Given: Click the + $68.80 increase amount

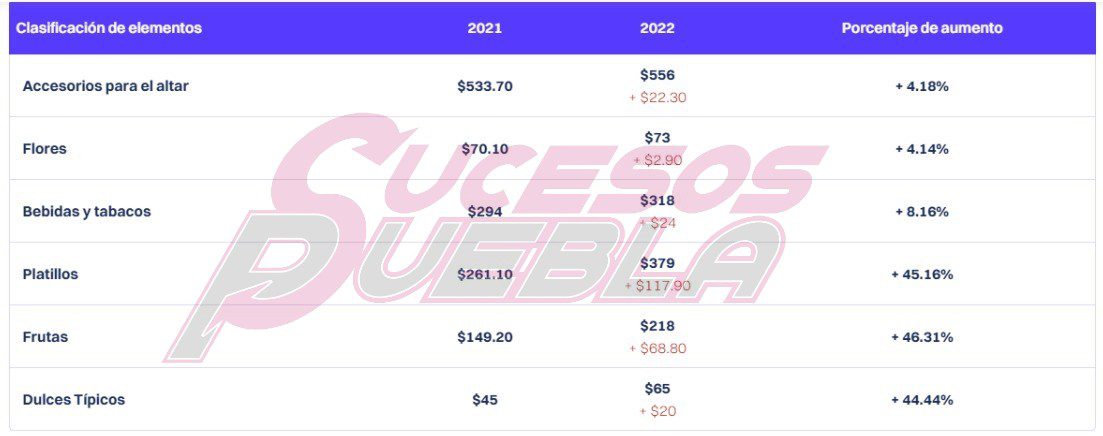Looking at the screenshot, I should pos(657,349).
